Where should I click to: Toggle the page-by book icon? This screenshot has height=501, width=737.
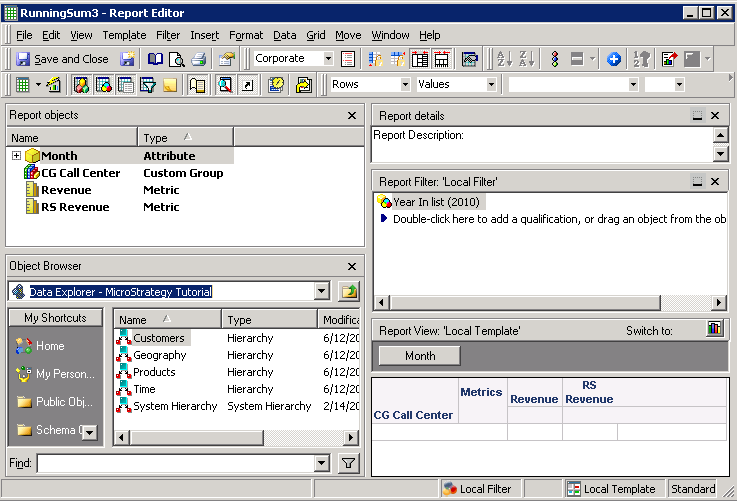(197, 85)
